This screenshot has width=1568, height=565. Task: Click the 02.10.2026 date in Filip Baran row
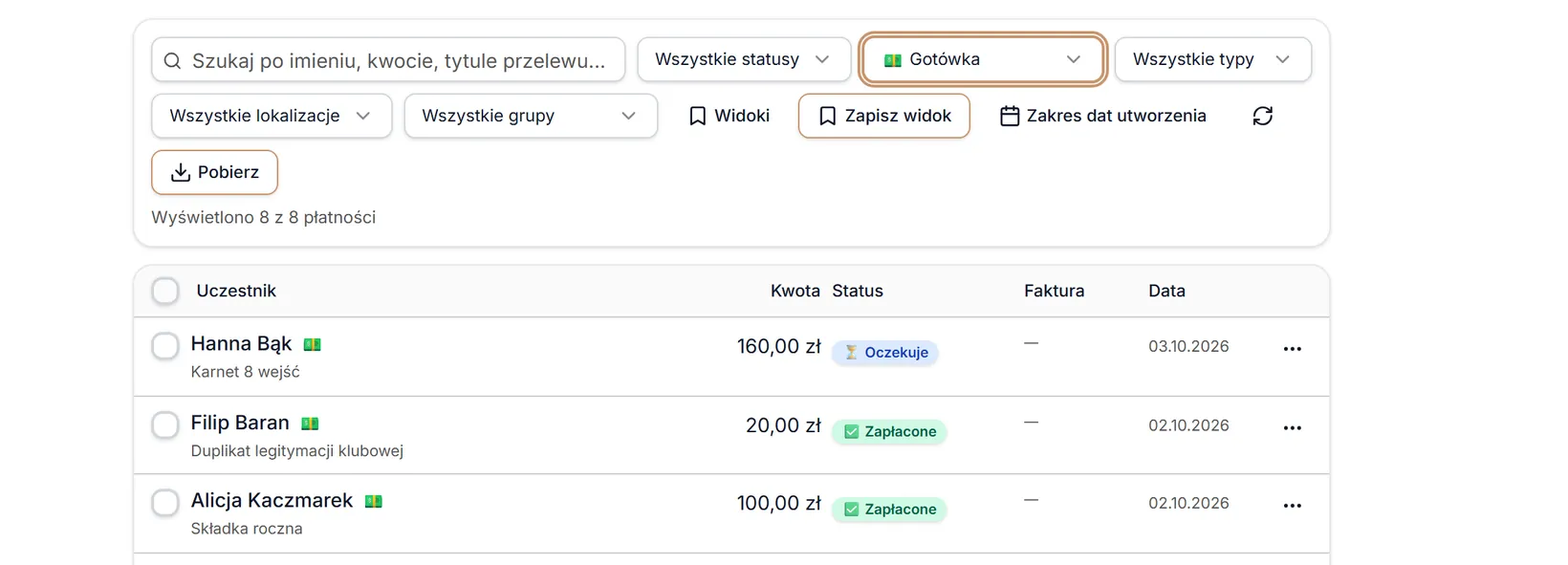coord(1188,425)
